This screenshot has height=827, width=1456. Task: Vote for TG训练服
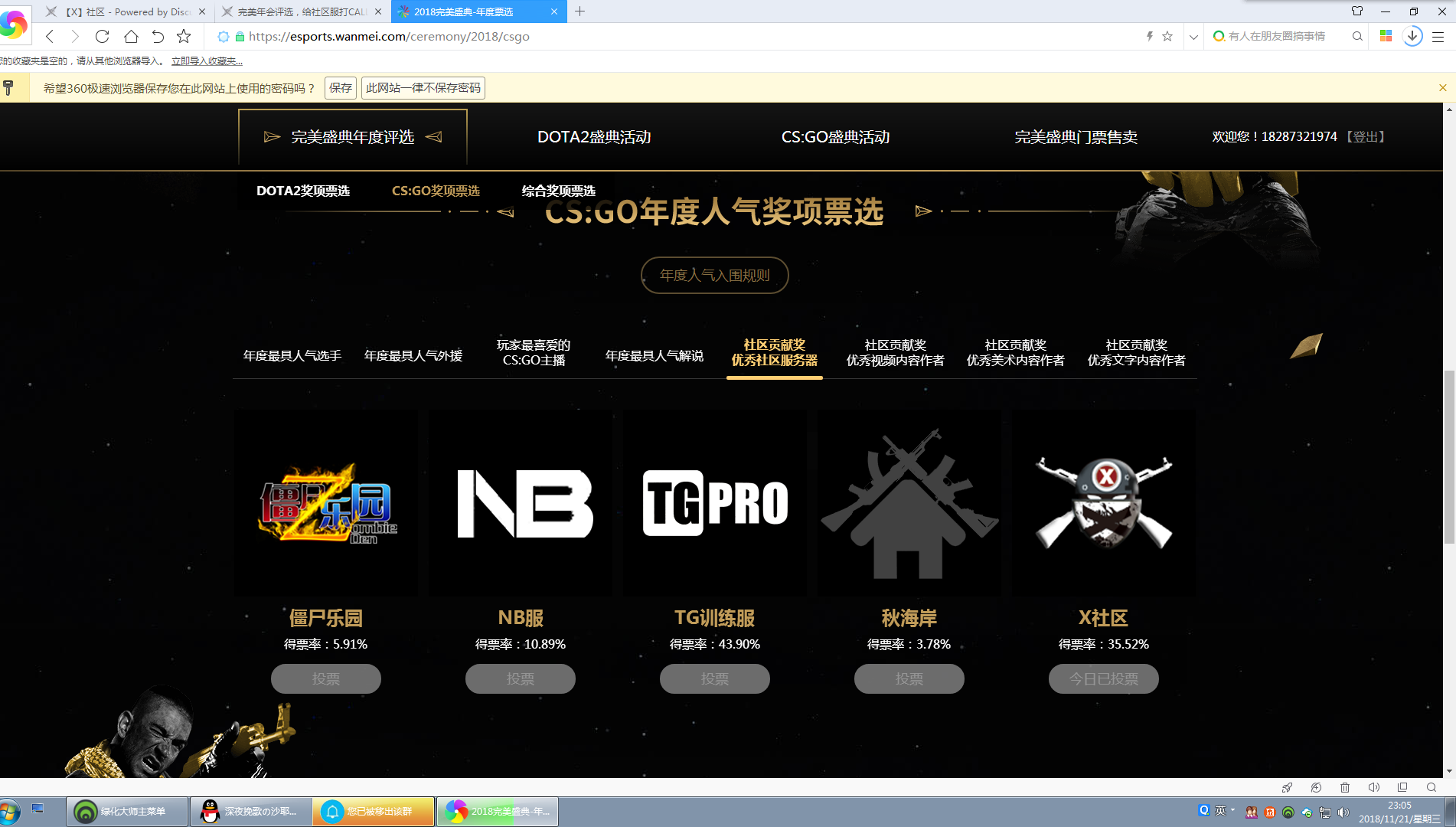click(714, 678)
